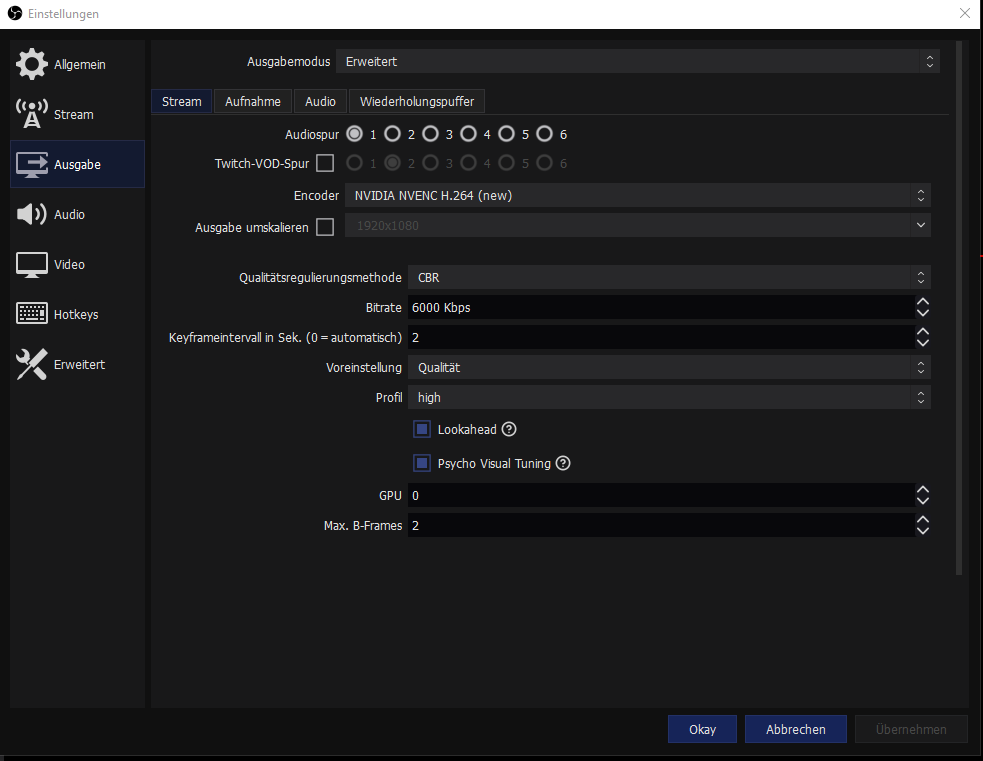Open the Hotkeys keyboard icon section
Screen dimensions: 983x761
(x=32, y=315)
